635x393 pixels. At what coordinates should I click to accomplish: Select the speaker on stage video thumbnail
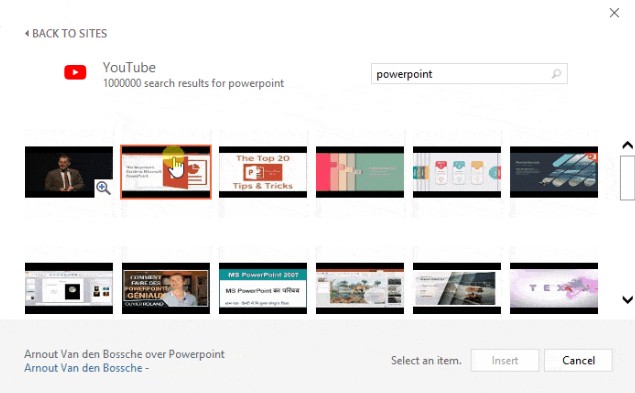[69, 172]
